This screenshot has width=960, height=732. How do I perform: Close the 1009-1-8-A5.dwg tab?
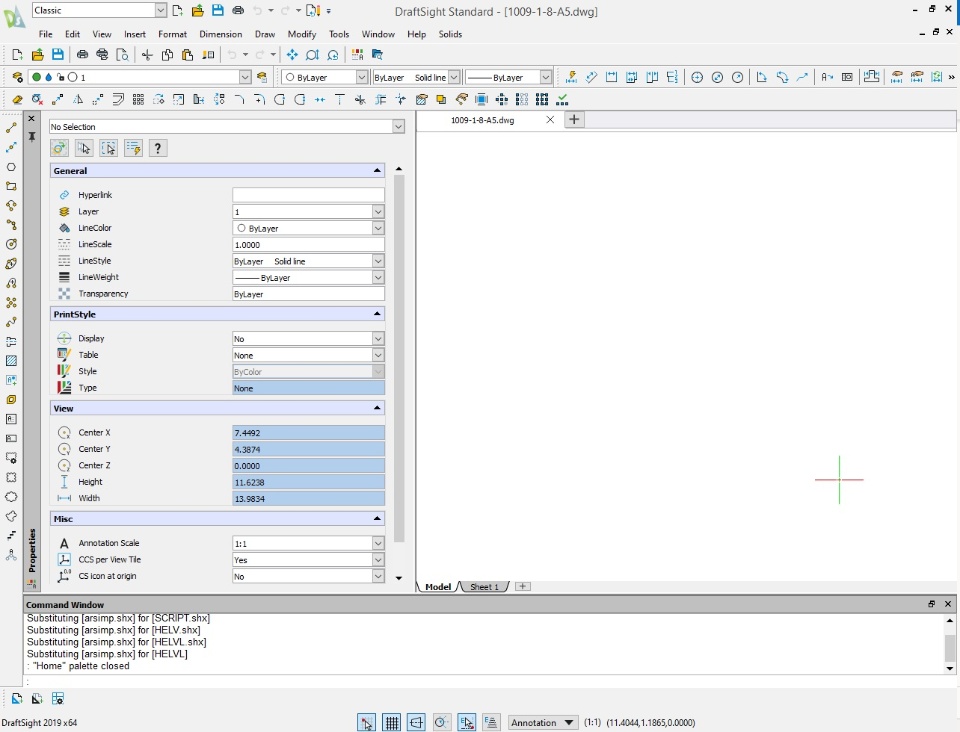pos(550,120)
